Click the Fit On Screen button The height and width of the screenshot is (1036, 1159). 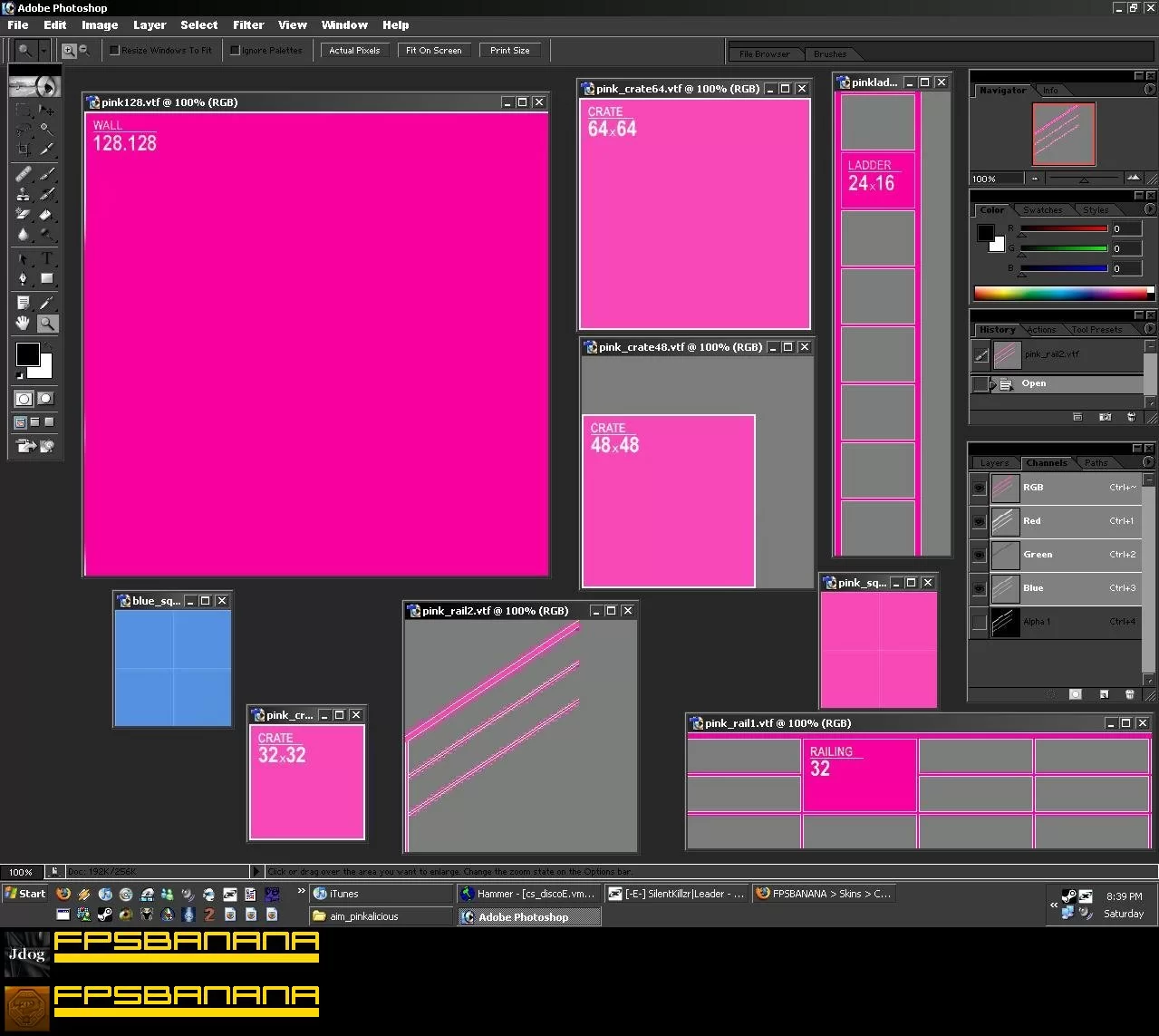(x=433, y=51)
